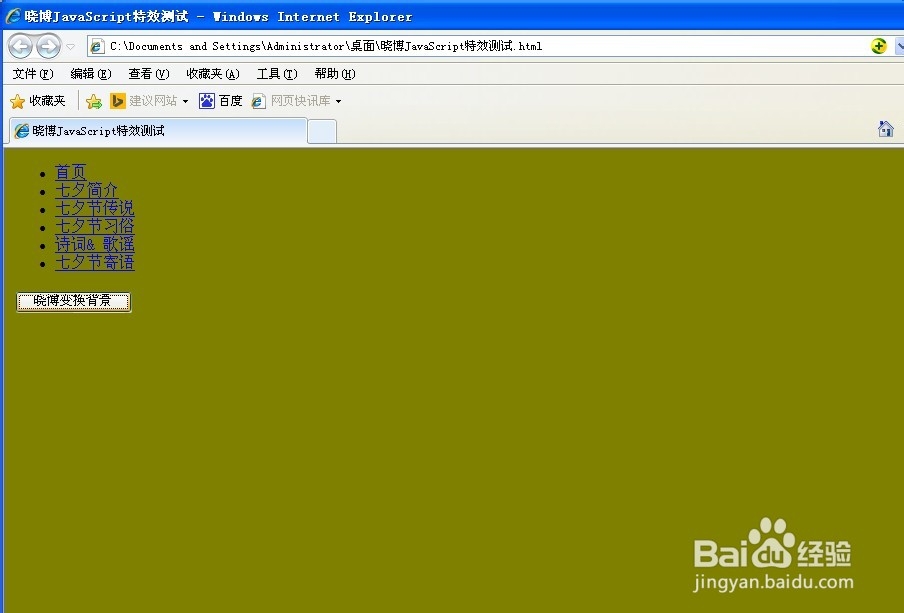Image resolution: width=904 pixels, height=613 pixels.
Task: Open the 工具 menu
Action: pos(276,73)
